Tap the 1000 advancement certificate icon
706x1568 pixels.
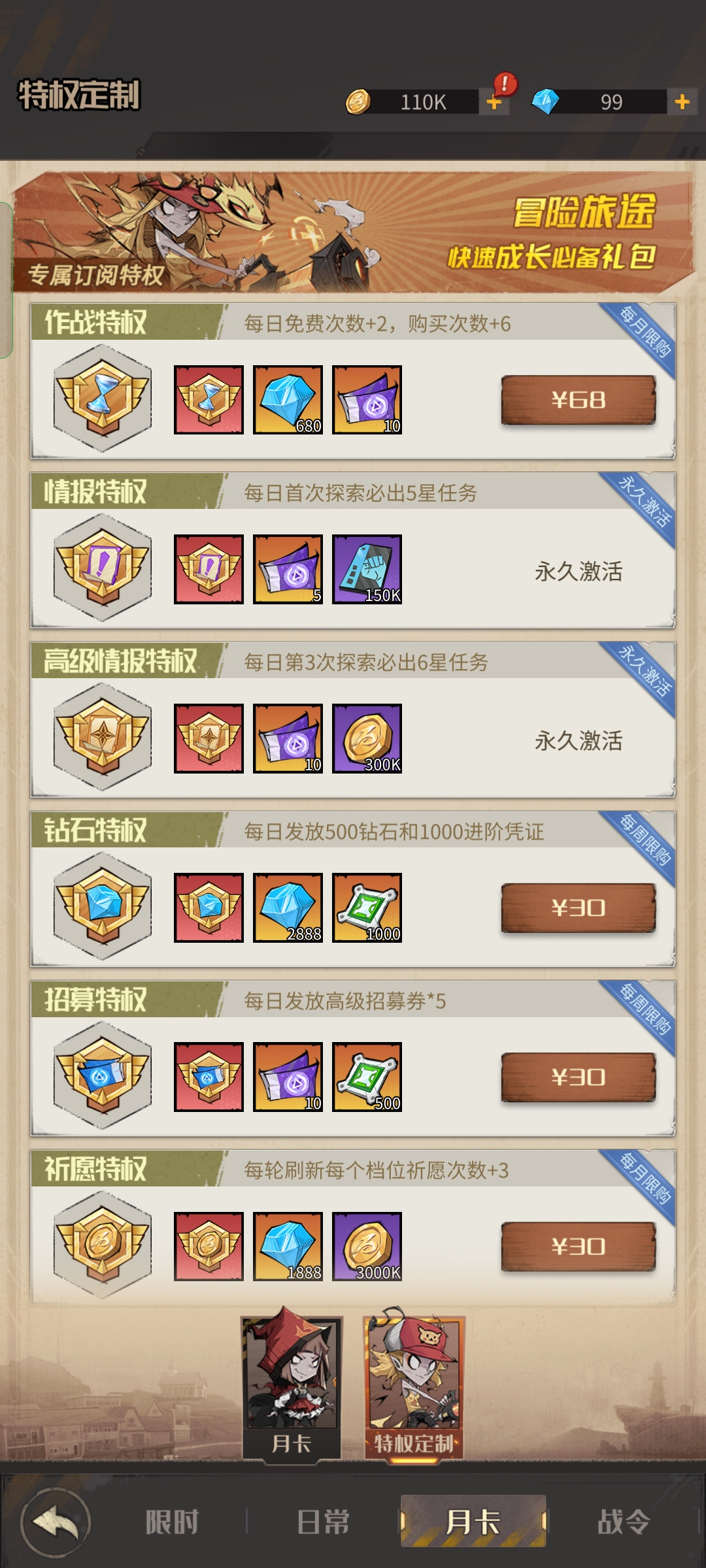click(367, 907)
